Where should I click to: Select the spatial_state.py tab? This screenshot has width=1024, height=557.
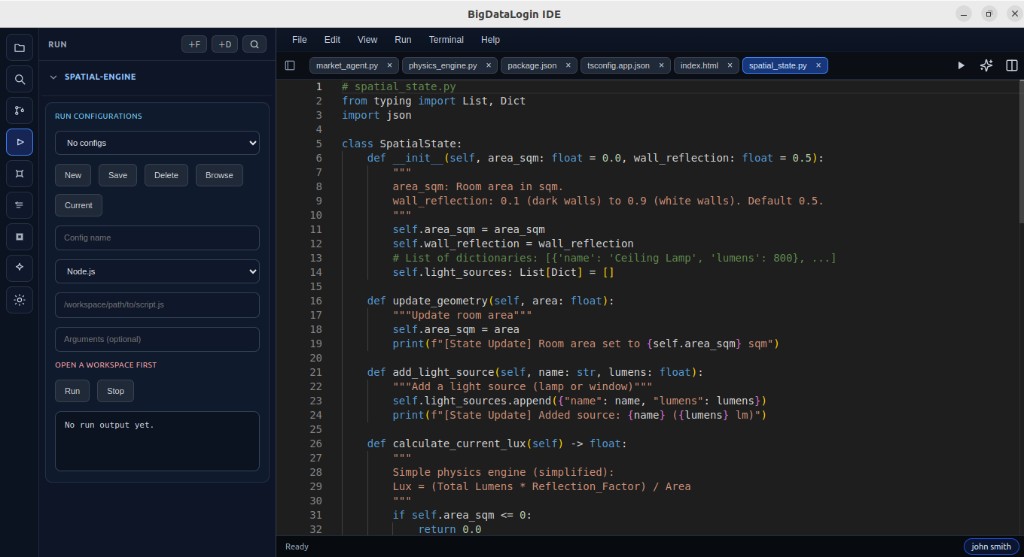[x=778, y=65]
